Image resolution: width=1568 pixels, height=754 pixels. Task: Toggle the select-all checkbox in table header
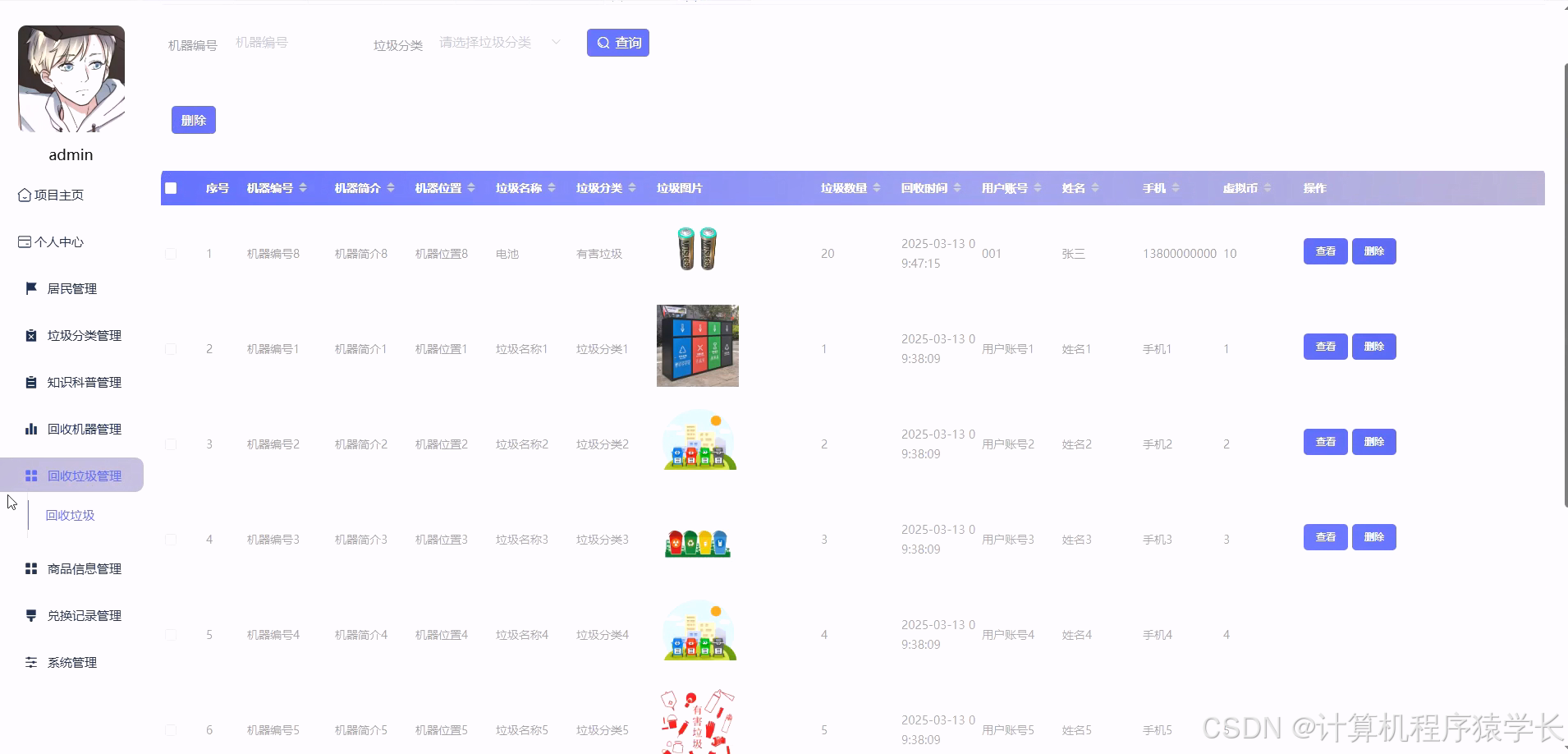coord(171,188)
